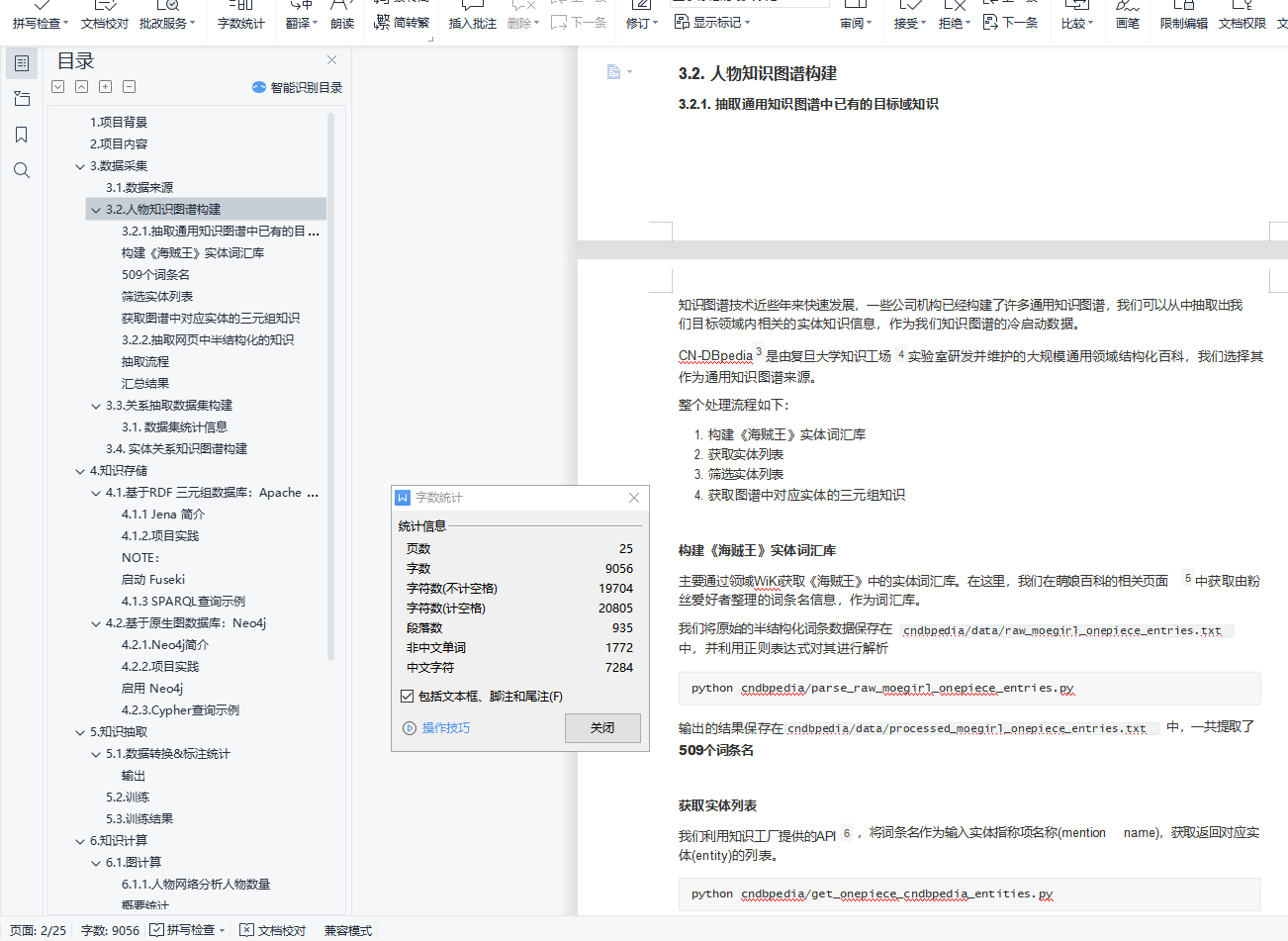This screenshot has height=941, width=1288.
Task: Click the plus icon under 目录
Action: 106,87
